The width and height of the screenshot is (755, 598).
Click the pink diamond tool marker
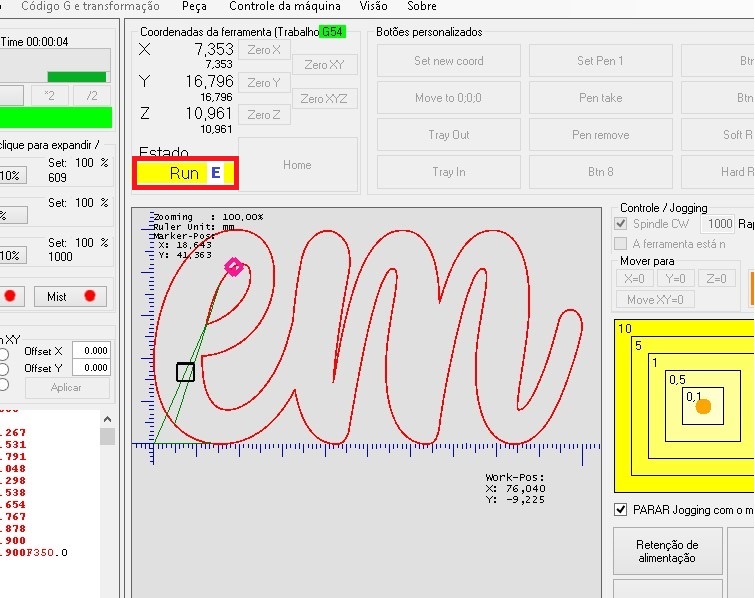click(234, 267)
